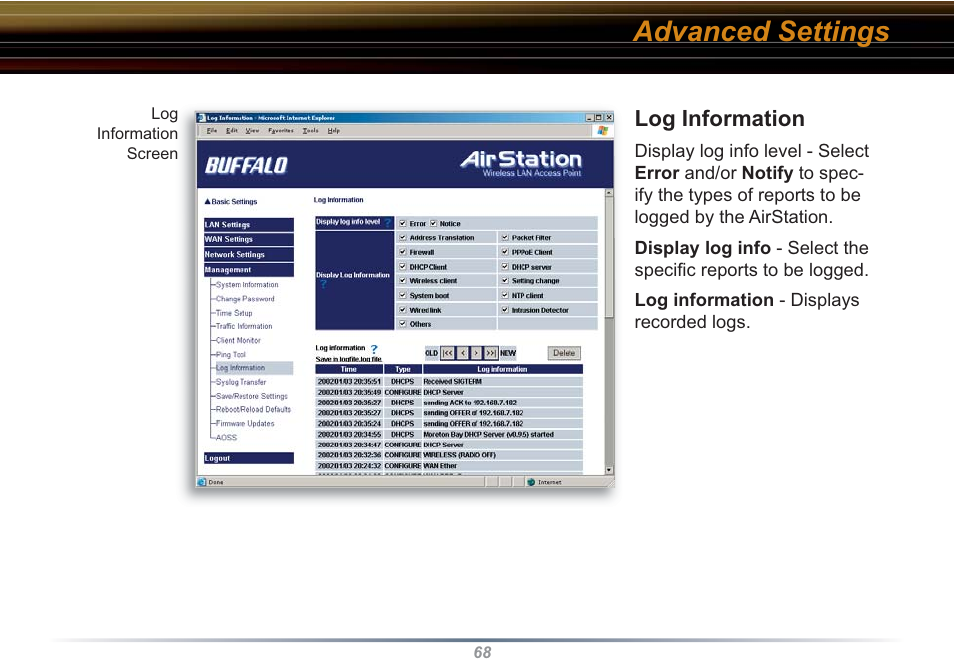Open the View menu
This screenshot has height=661, width=954.
coord(252,130)
